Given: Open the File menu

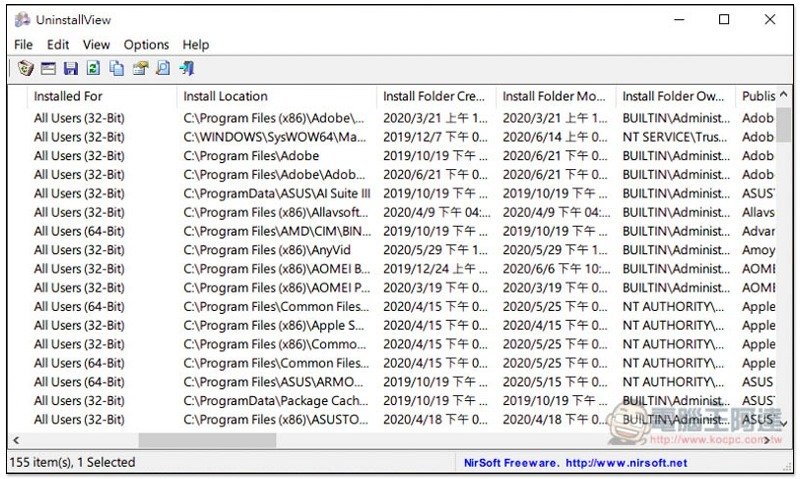Looking at the screenshot, I should click(x=23, y=44).
